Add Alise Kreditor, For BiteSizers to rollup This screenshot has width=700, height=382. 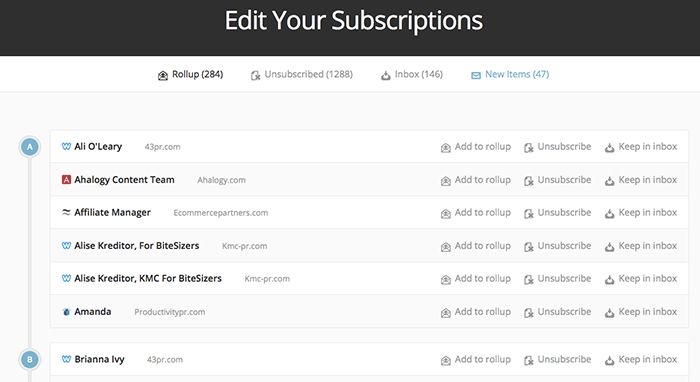coord(476,246)
